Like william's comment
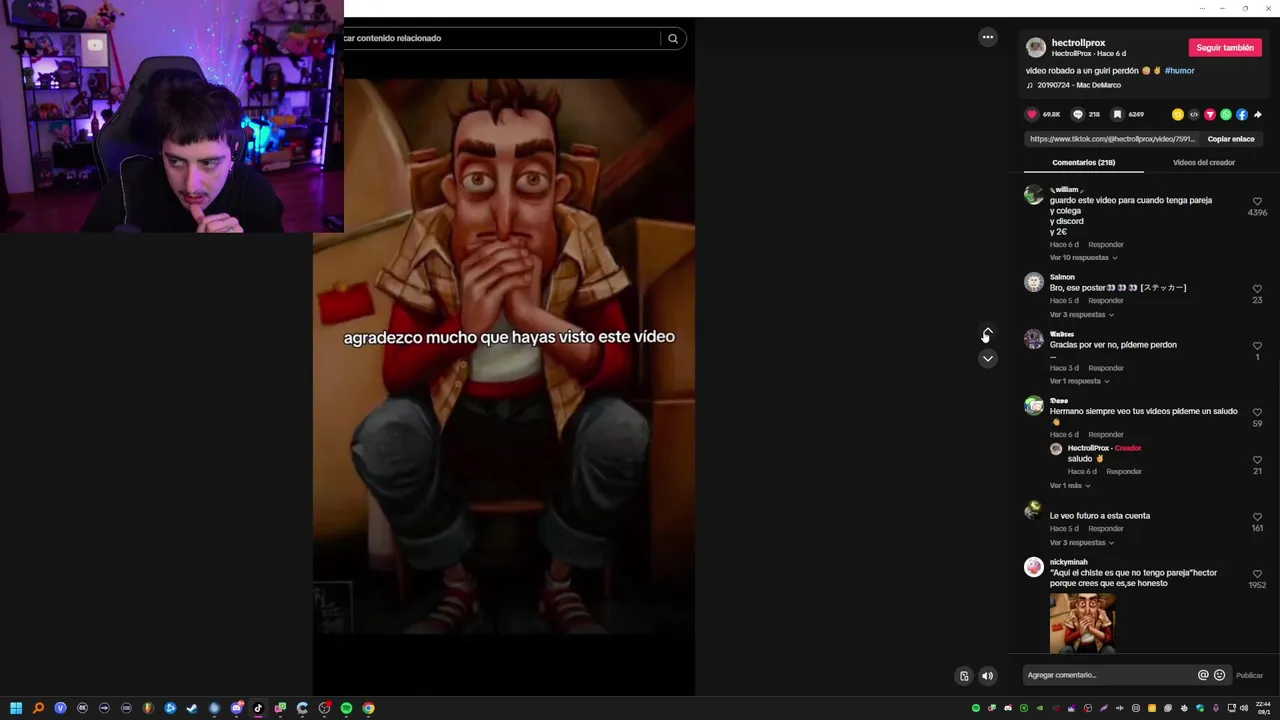This screenshot has height=720, width=1280. point(1257,201)
